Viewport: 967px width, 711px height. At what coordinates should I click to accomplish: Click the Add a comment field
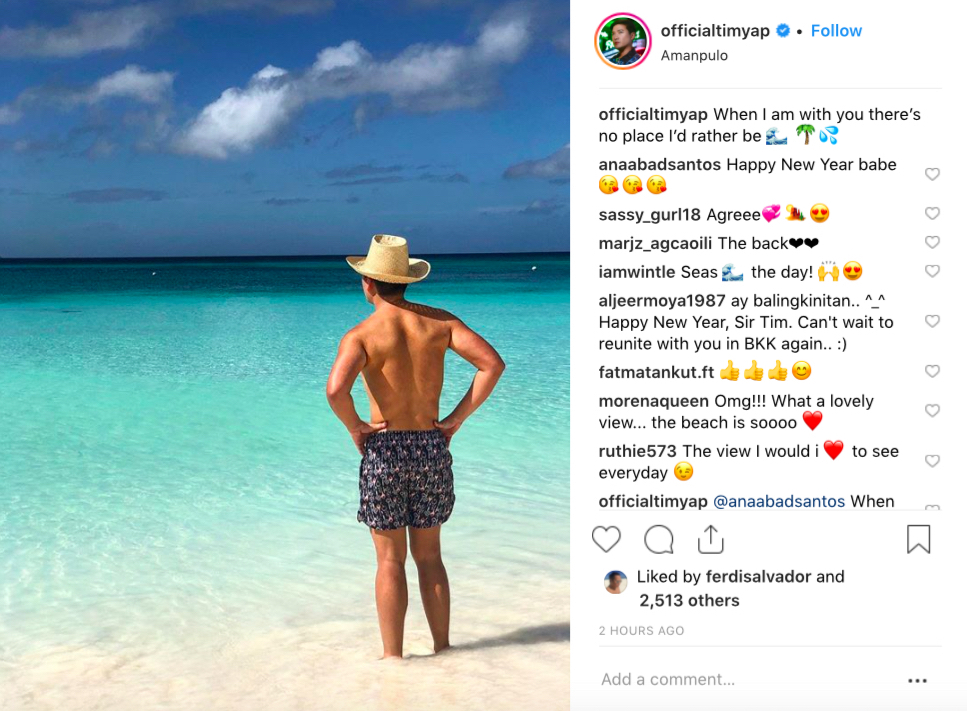point(749,680)
